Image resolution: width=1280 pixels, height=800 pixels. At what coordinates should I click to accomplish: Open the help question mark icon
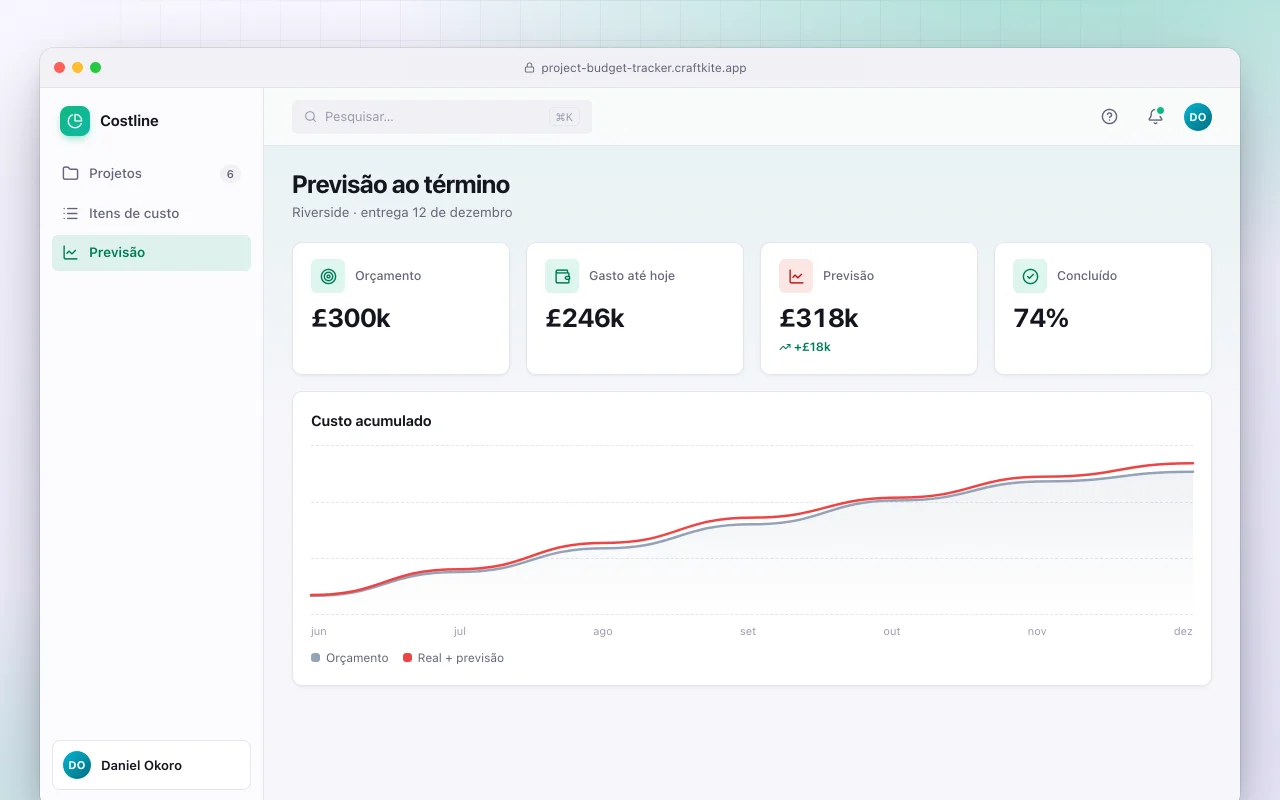(x=1109, y=116)
